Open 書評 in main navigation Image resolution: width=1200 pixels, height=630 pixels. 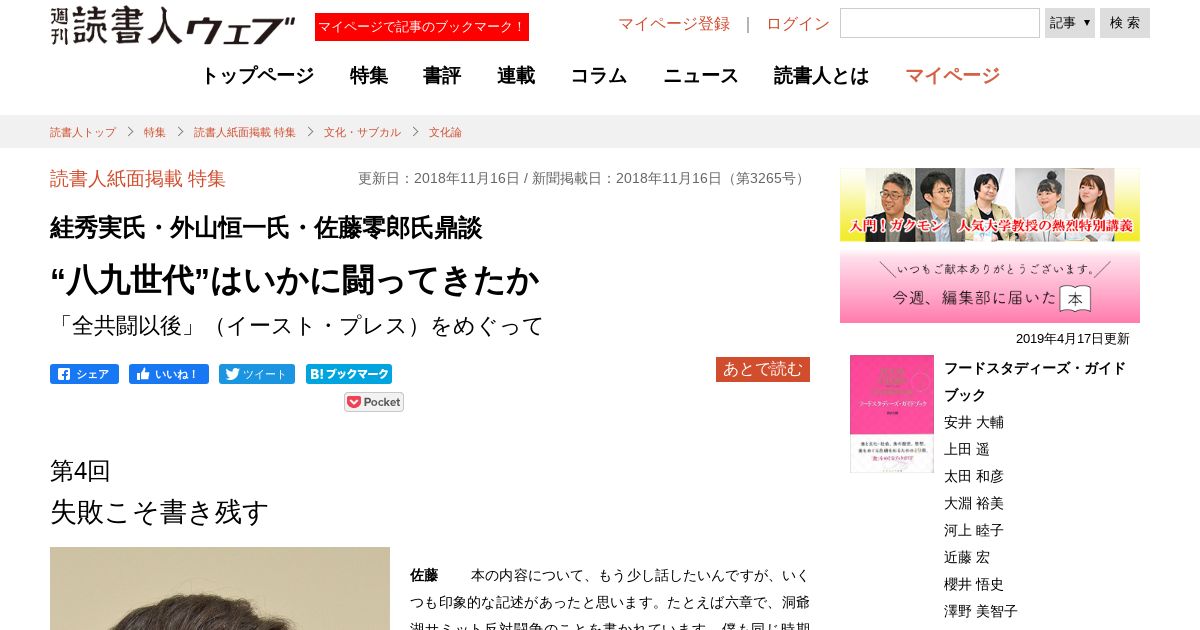click(x=442, y=75)
